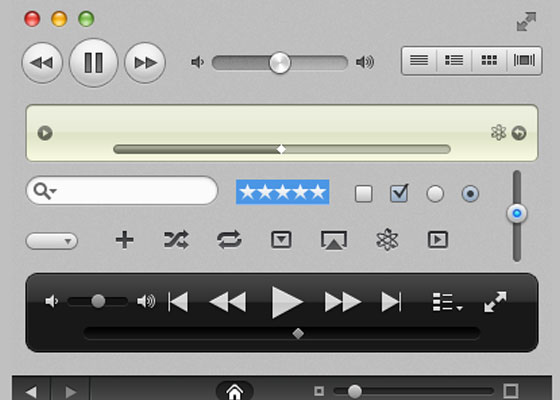
Task: Click loud volume speaker icon near top slider
Action: (x=365, y=62)
